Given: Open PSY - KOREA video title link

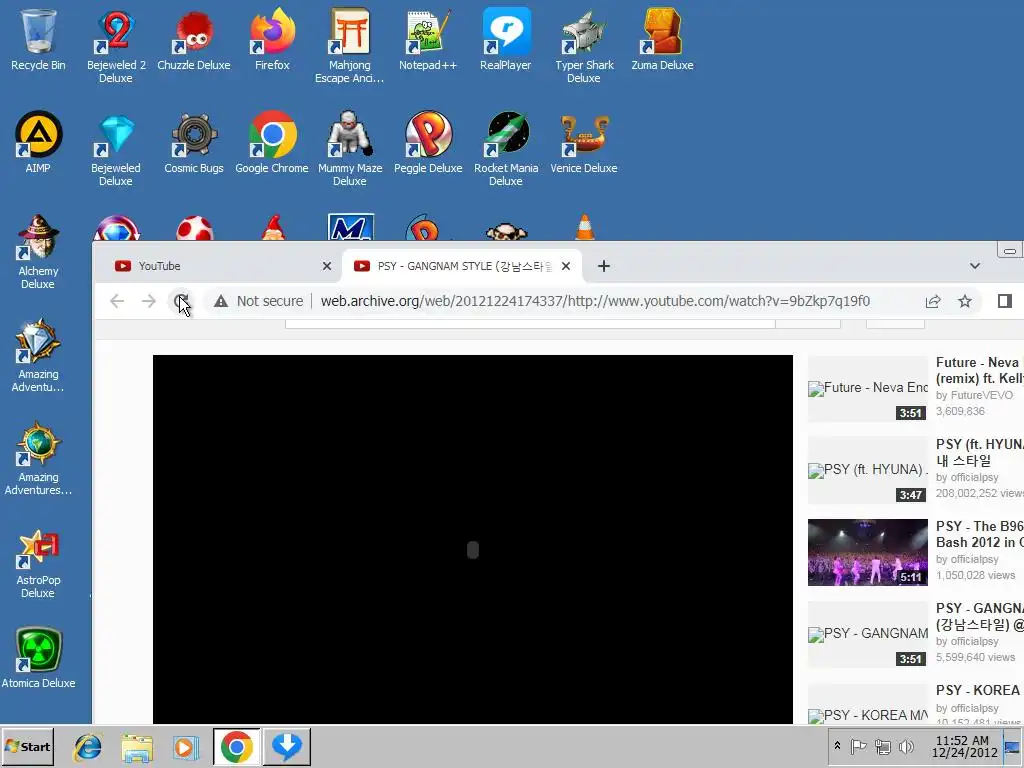Looking at the screenshot, I should pos(978,690).
